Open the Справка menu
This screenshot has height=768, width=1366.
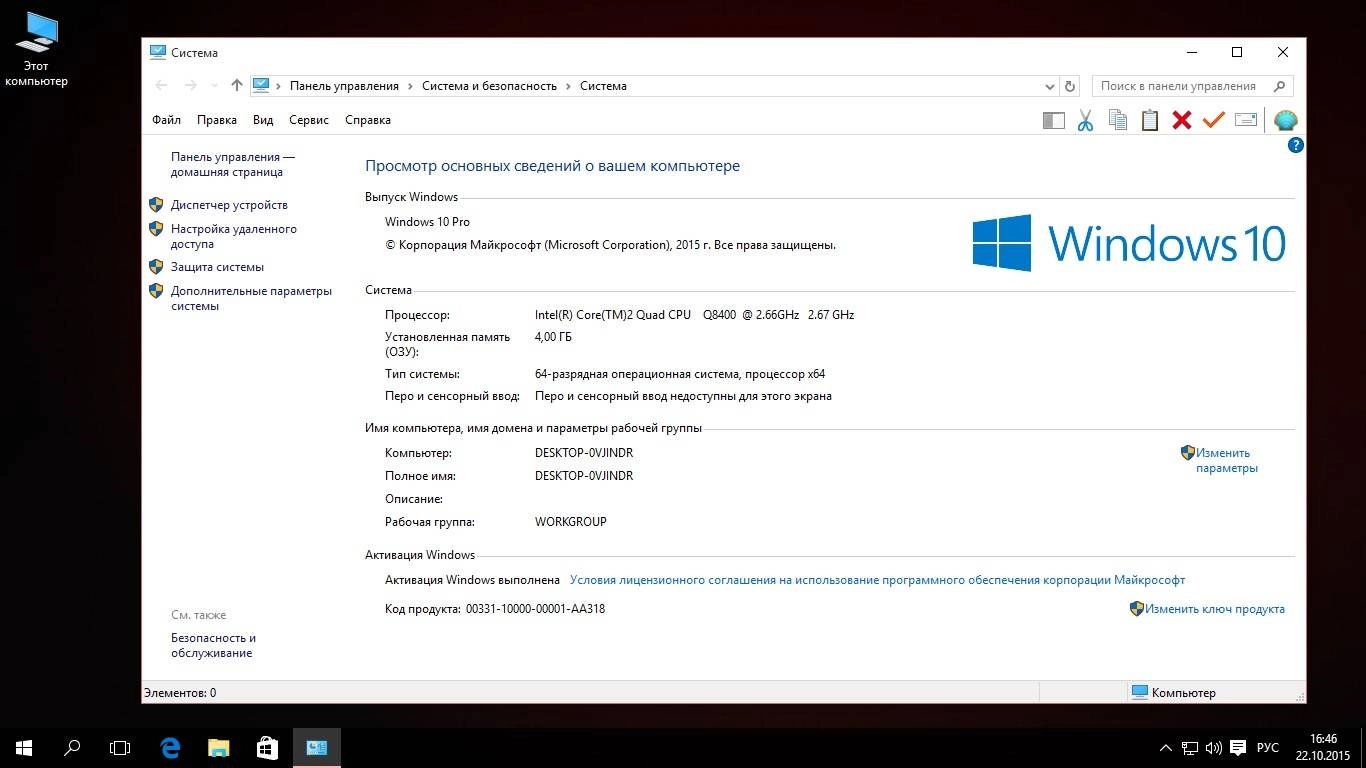[x=368, y=120]
